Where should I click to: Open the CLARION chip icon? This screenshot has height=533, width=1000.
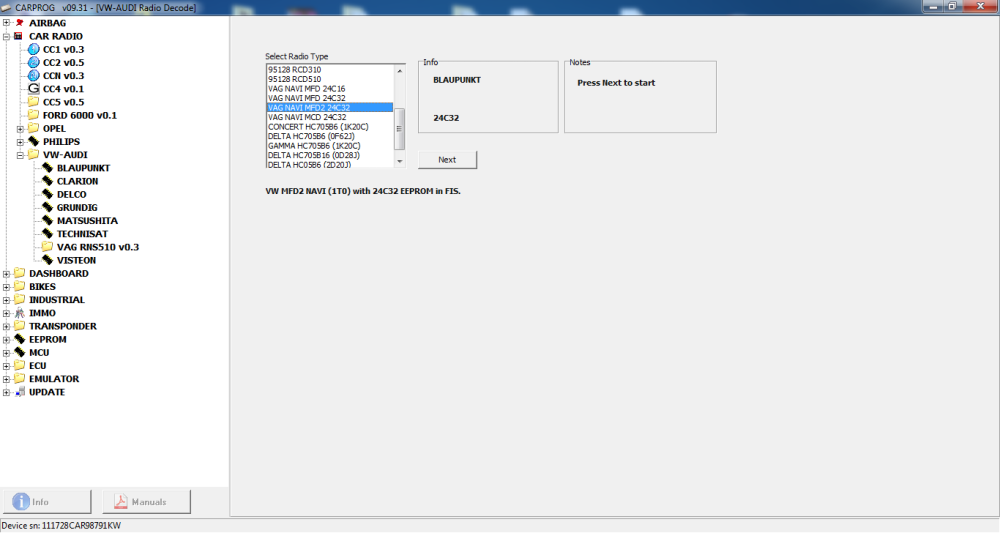pyautogui.click(x=48, y=181)
